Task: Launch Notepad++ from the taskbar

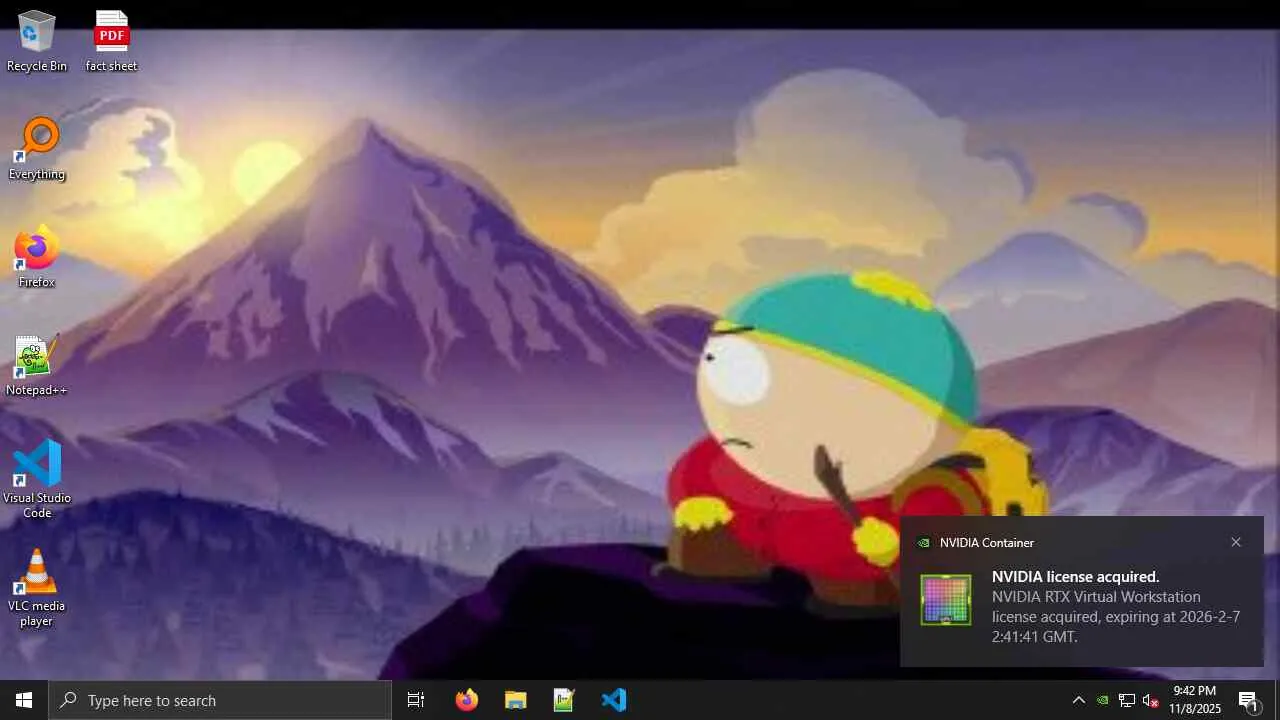Action: click(565, 700)
